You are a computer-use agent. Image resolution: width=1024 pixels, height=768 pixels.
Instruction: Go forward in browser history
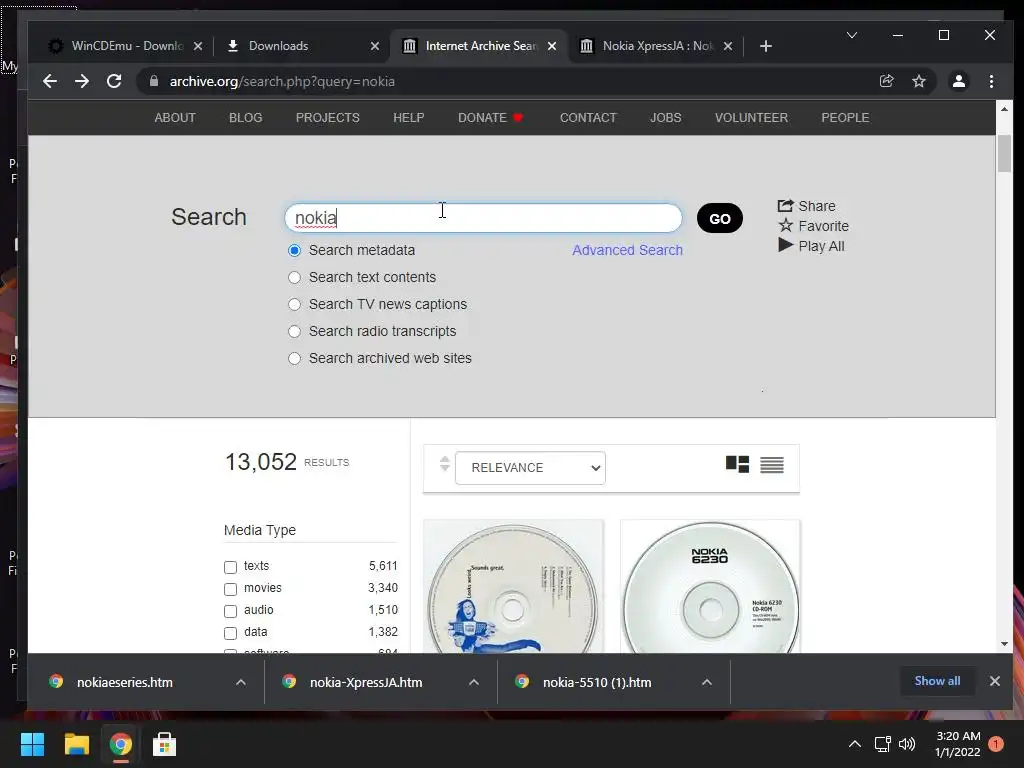pyautogui.click(x=82, y=81)
